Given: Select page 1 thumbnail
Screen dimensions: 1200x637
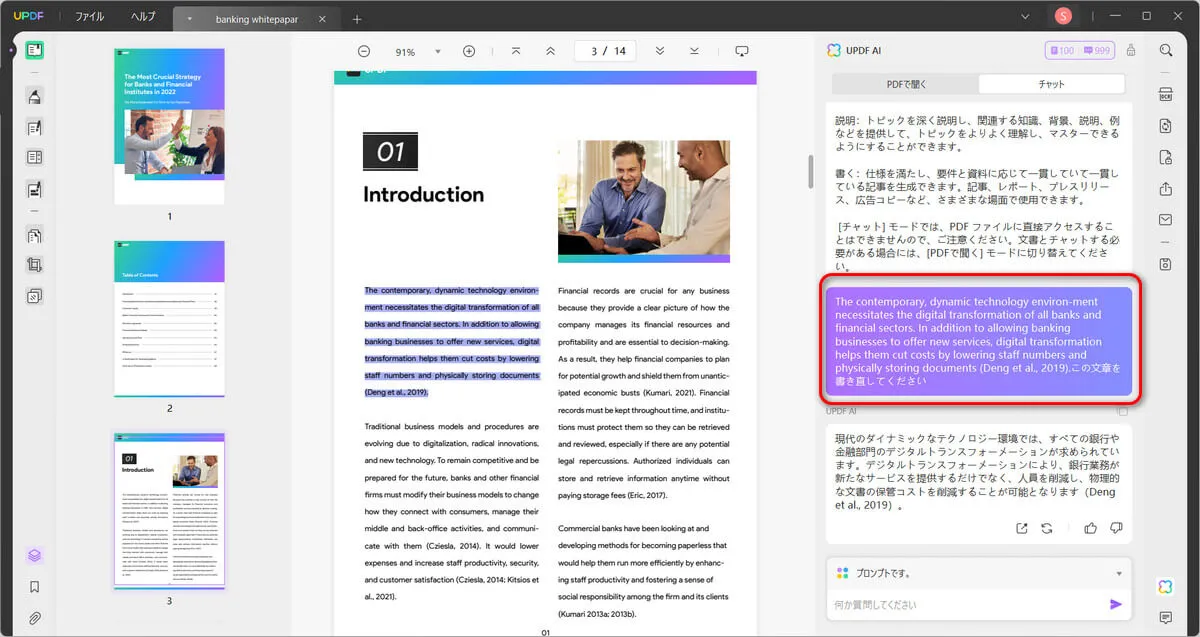Looking at the screenshot, I should click(x=169, y=125).
